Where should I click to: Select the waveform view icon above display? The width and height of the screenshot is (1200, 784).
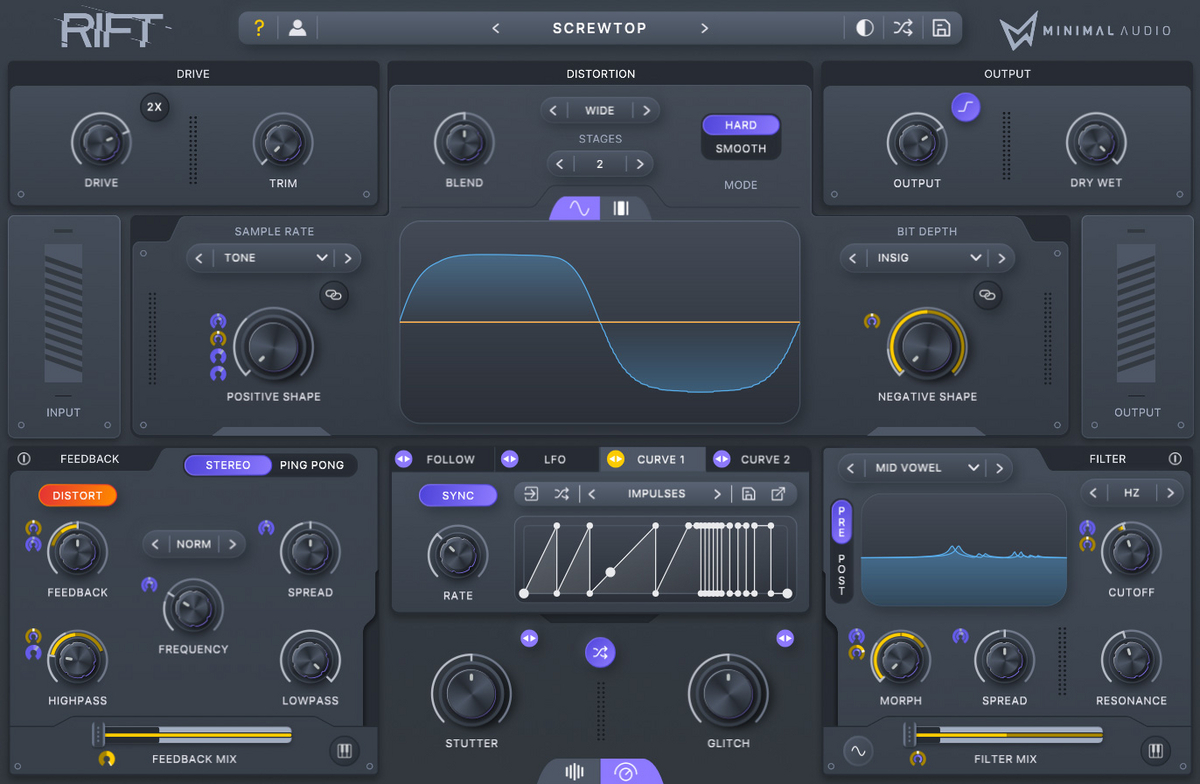(x=578, y=208)
